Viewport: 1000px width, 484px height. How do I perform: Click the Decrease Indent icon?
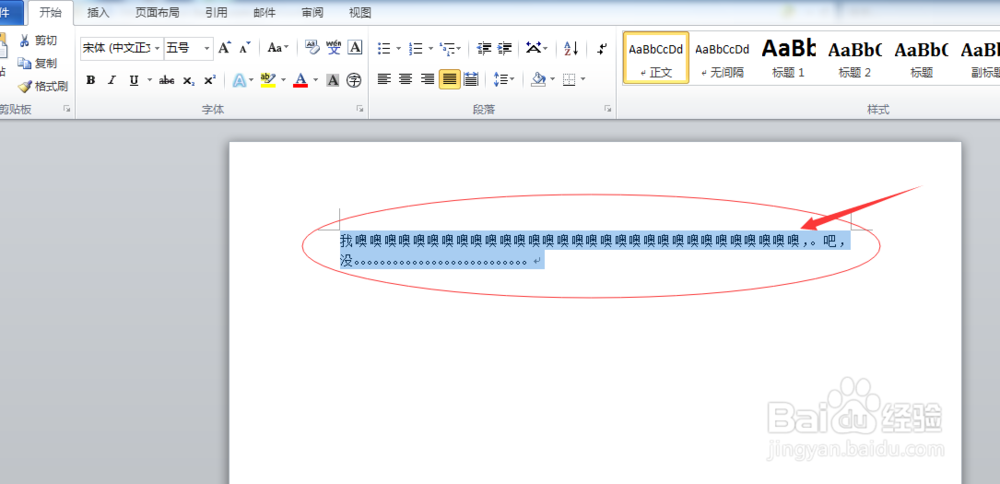tap(484, 48)
